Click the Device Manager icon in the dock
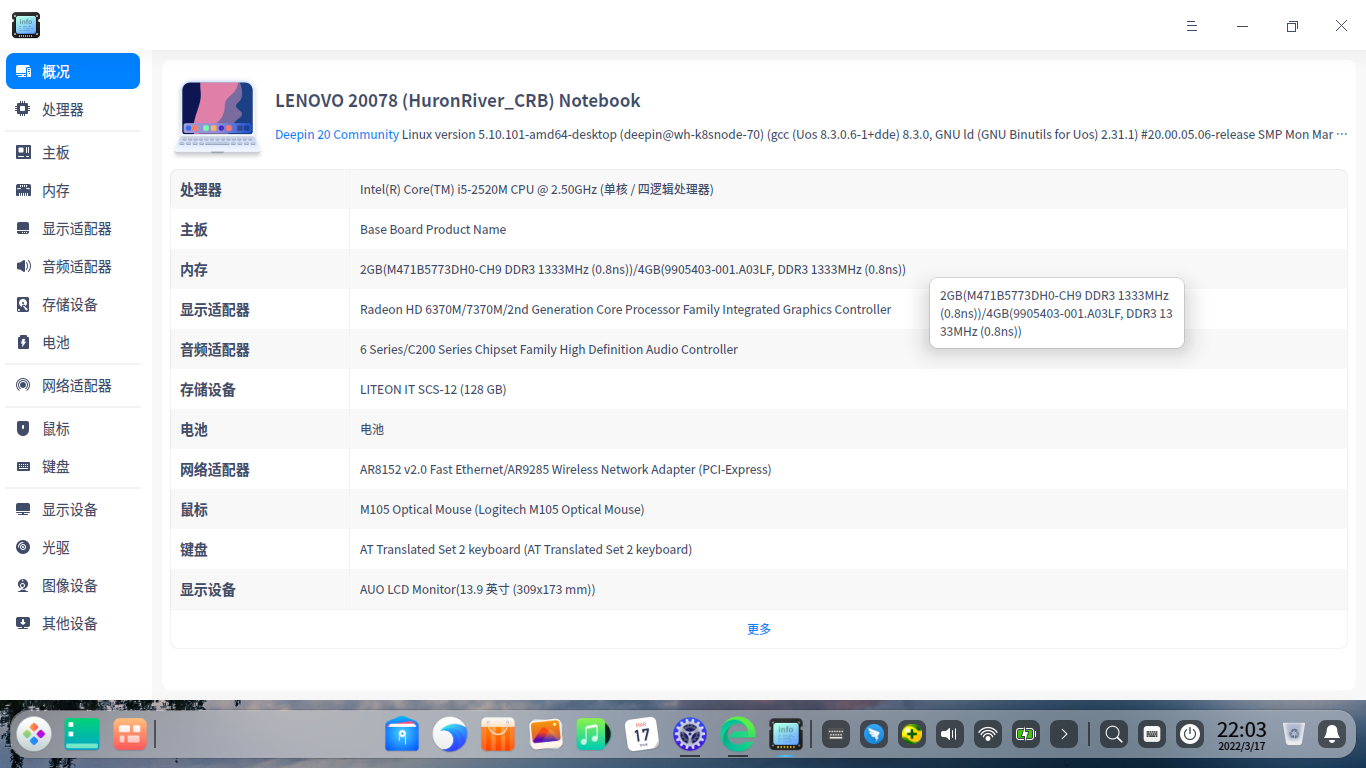Image resolution: width=1366 pixels, height=768 pixels. click(786, 734)
